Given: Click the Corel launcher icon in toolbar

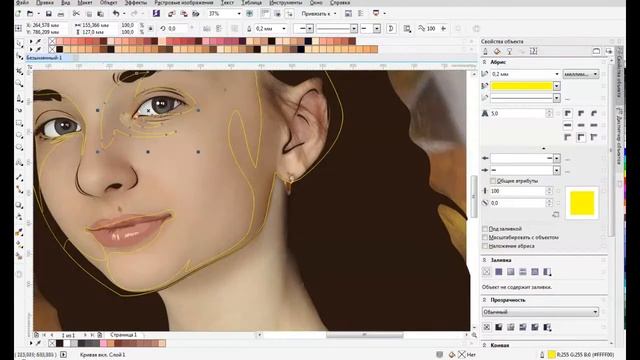Looking at the screenshot, I should (156, 13).
